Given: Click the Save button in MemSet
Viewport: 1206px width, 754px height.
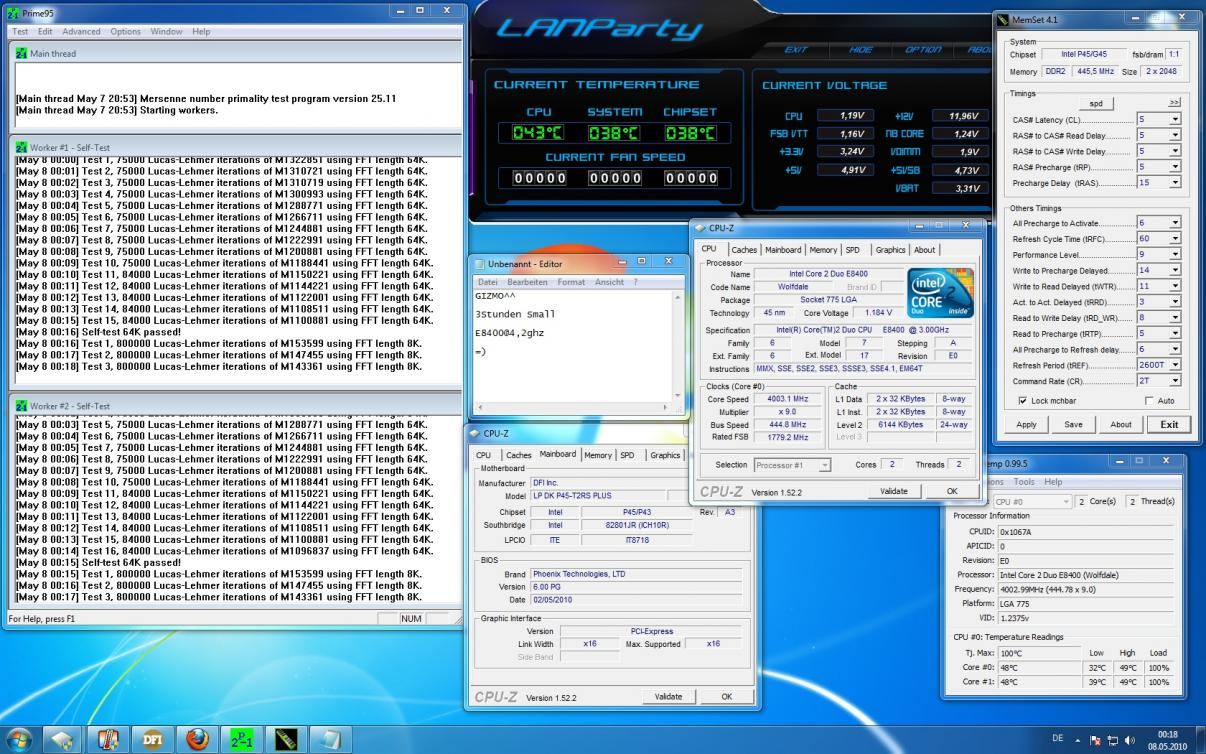Looking at the screenshot, I should tap(1073, 424).
